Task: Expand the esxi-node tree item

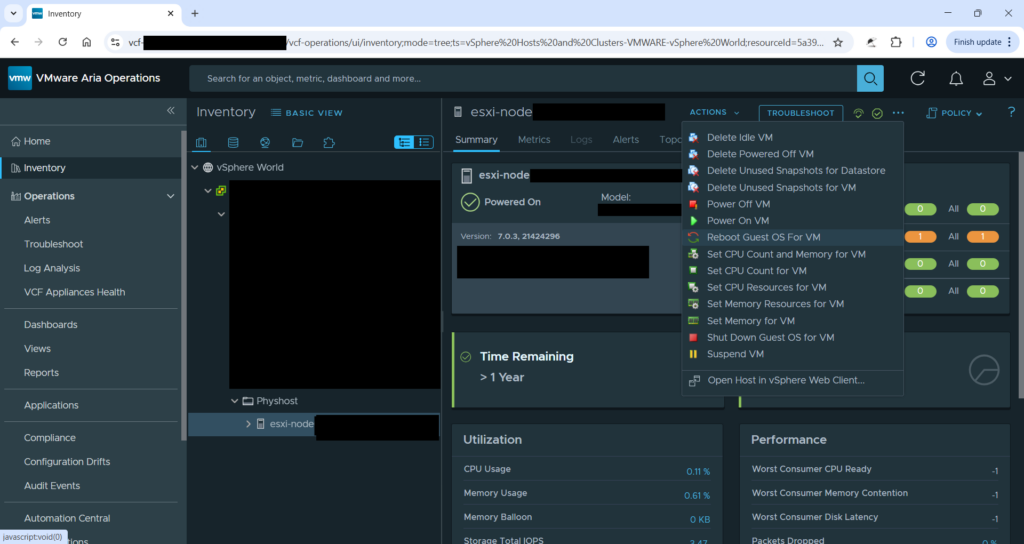Action: pyautogui.click(x=248, y=424)
